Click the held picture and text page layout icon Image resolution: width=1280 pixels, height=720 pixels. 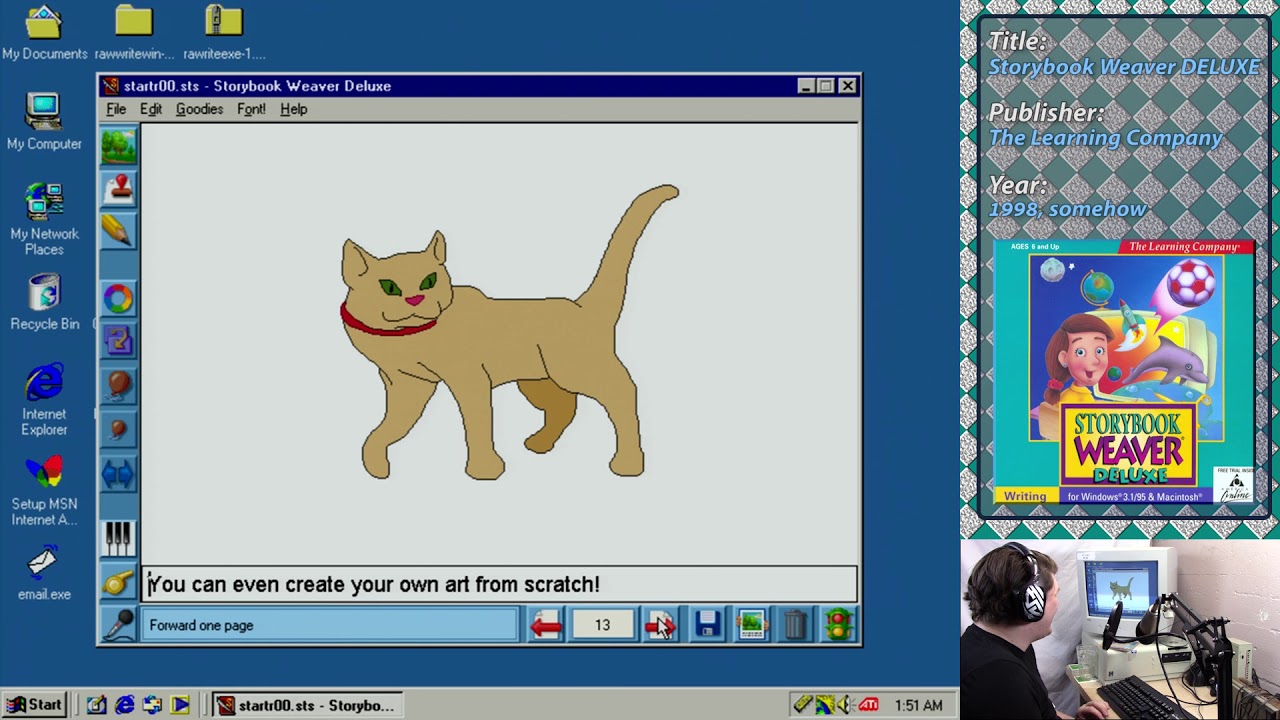tap(752, 625)
